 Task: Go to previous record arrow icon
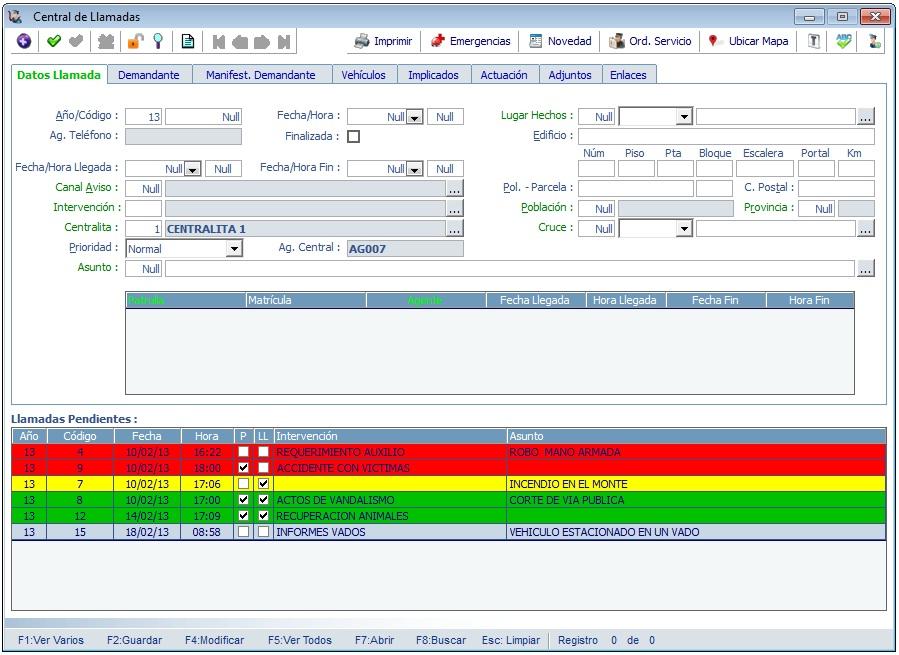[x=240, y=42]
